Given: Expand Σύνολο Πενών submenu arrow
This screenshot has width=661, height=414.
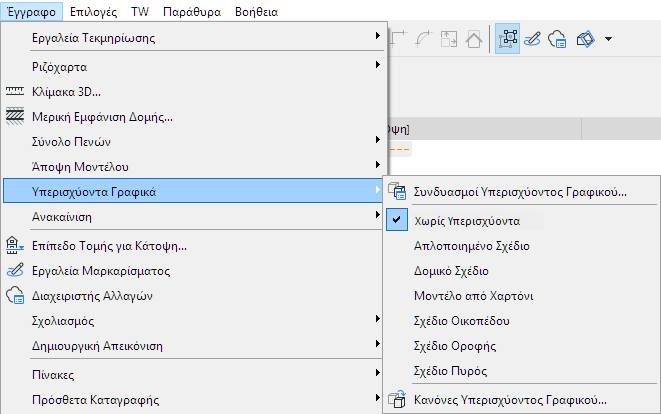Looking at the screenshot, I should pyautogui.click(x=378, y=140).
